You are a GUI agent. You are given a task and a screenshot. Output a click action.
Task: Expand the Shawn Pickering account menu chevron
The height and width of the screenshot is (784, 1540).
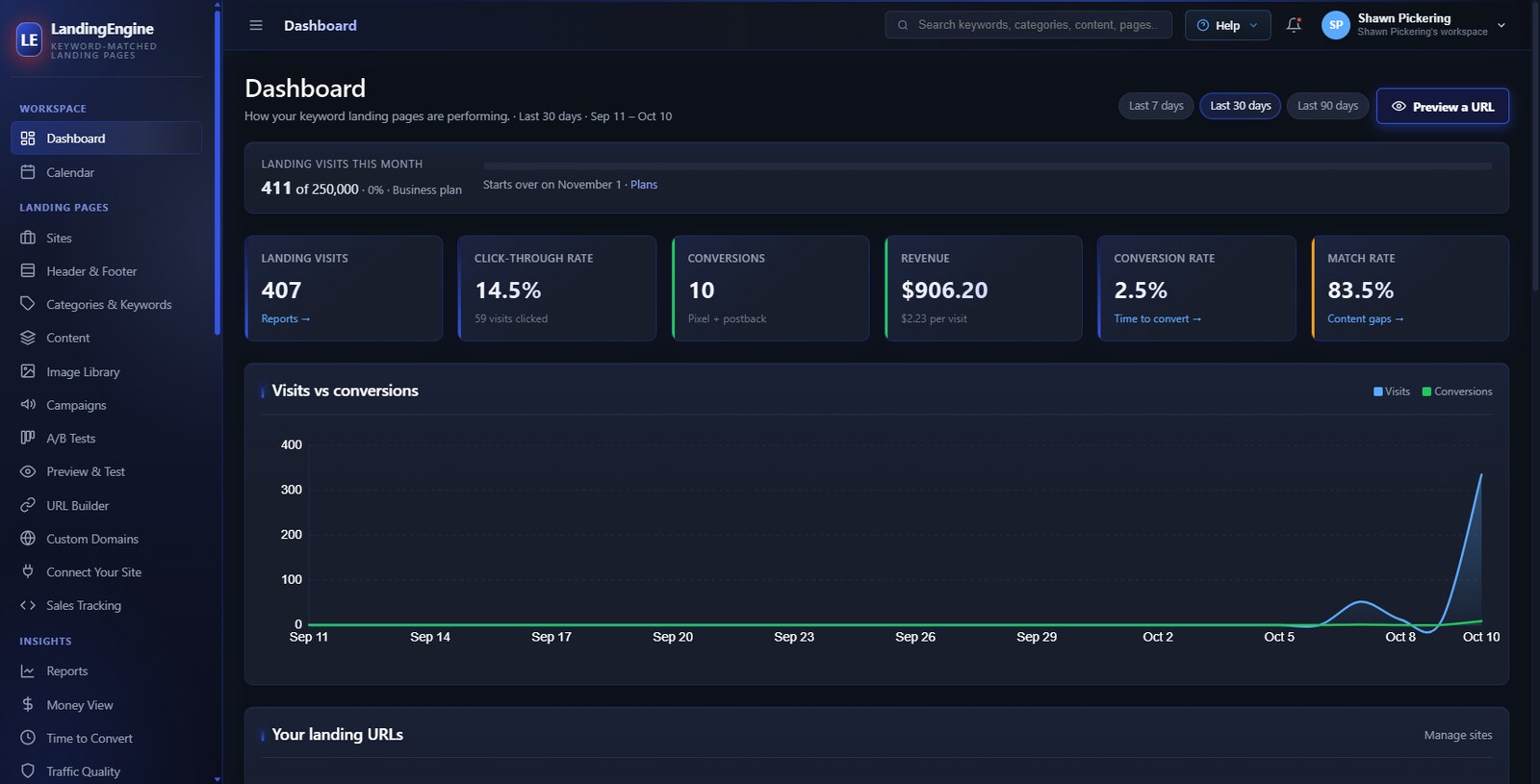(x=1501, y=25)
